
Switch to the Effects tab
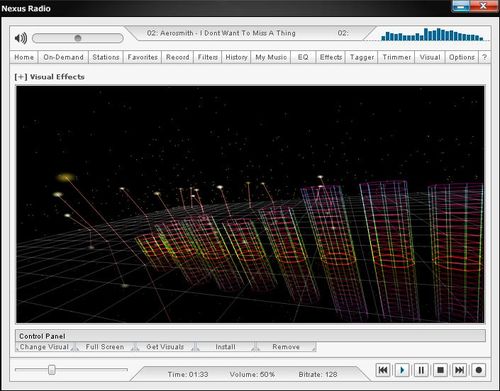click(x=331, y=57)
